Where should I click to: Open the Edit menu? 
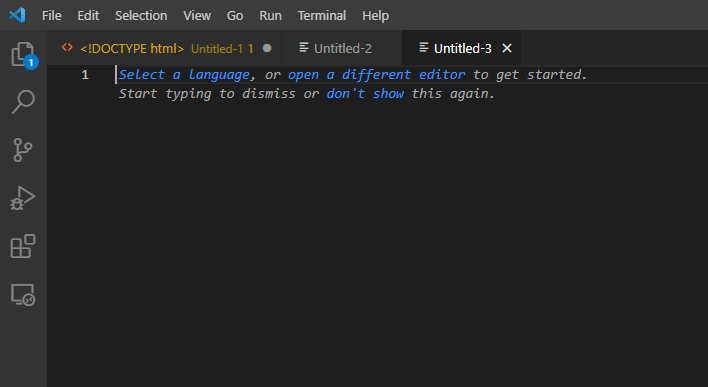(88, 15)
